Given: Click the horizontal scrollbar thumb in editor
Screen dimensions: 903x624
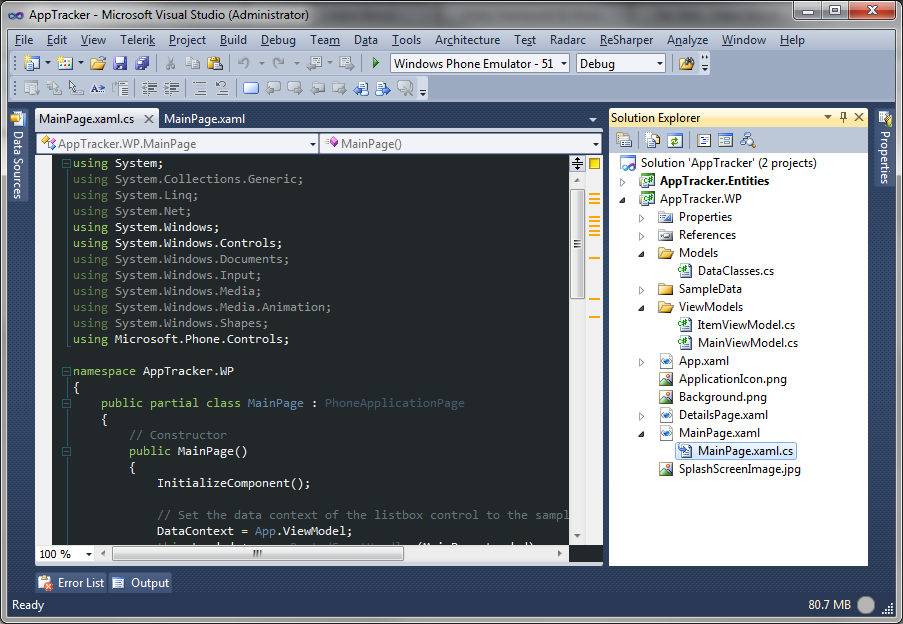Looking at the screenshot, I should coord(258,554).
